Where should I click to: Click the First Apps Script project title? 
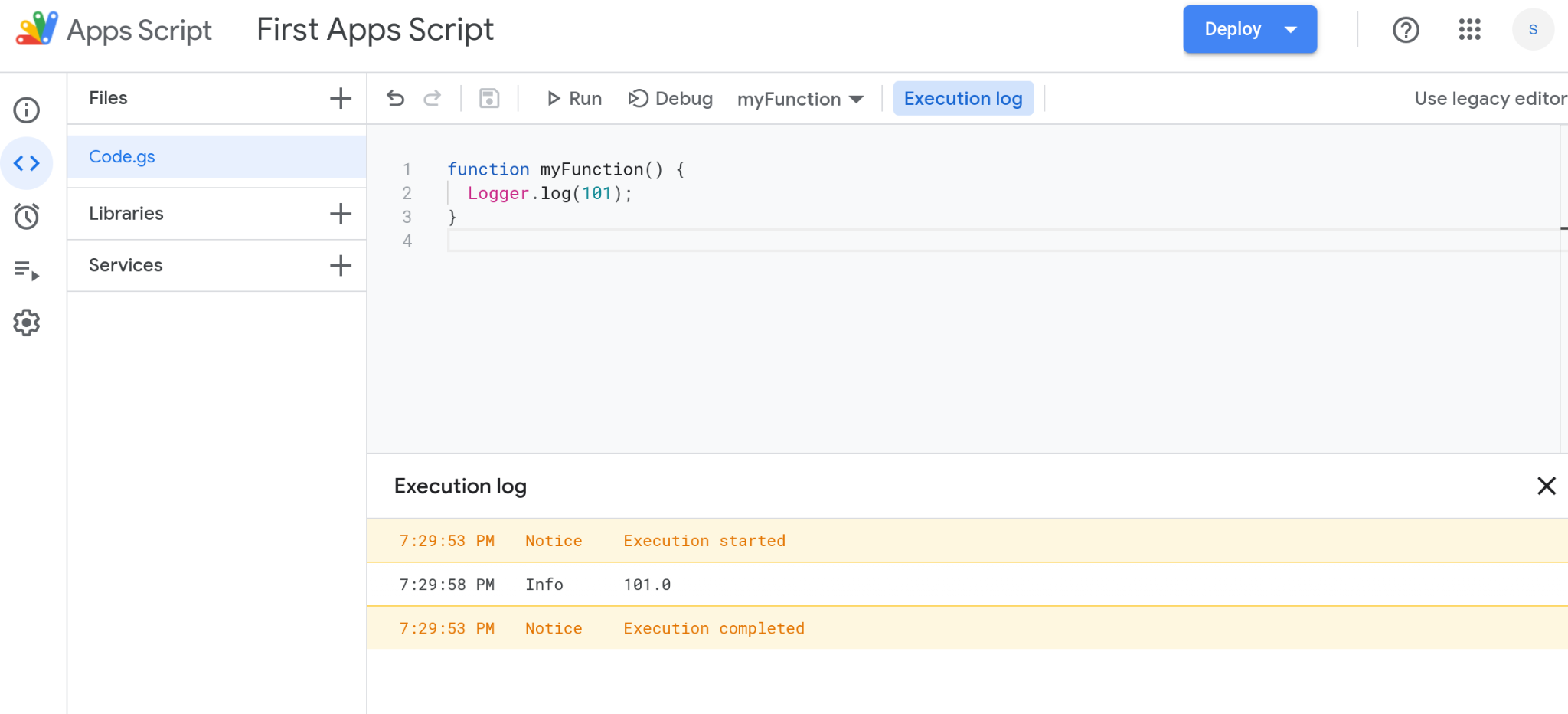coord(375,30)
